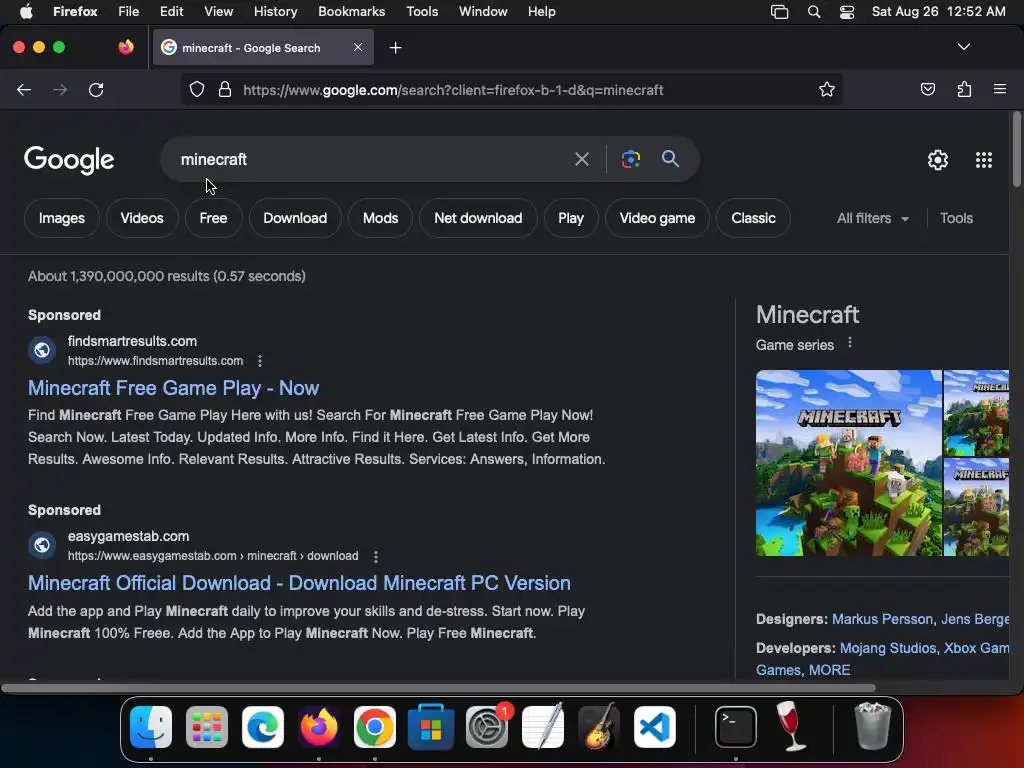The width and height of the screenshot is (1024, 768).
Task: View site security padlock info
Action: tap(225, 89)
